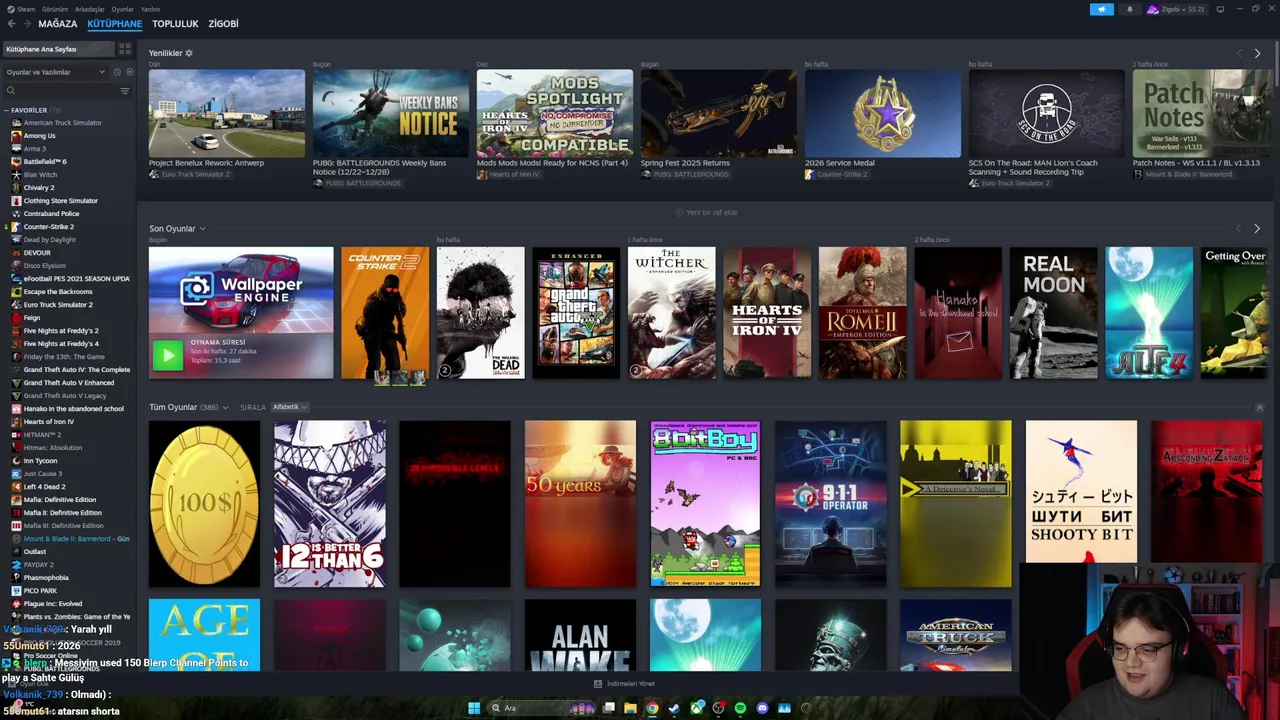This screenshot has height=720, width=1280.
Task: Open Oyunlar ve Yazılımlar filter dropdown
Action: [55, 72]
